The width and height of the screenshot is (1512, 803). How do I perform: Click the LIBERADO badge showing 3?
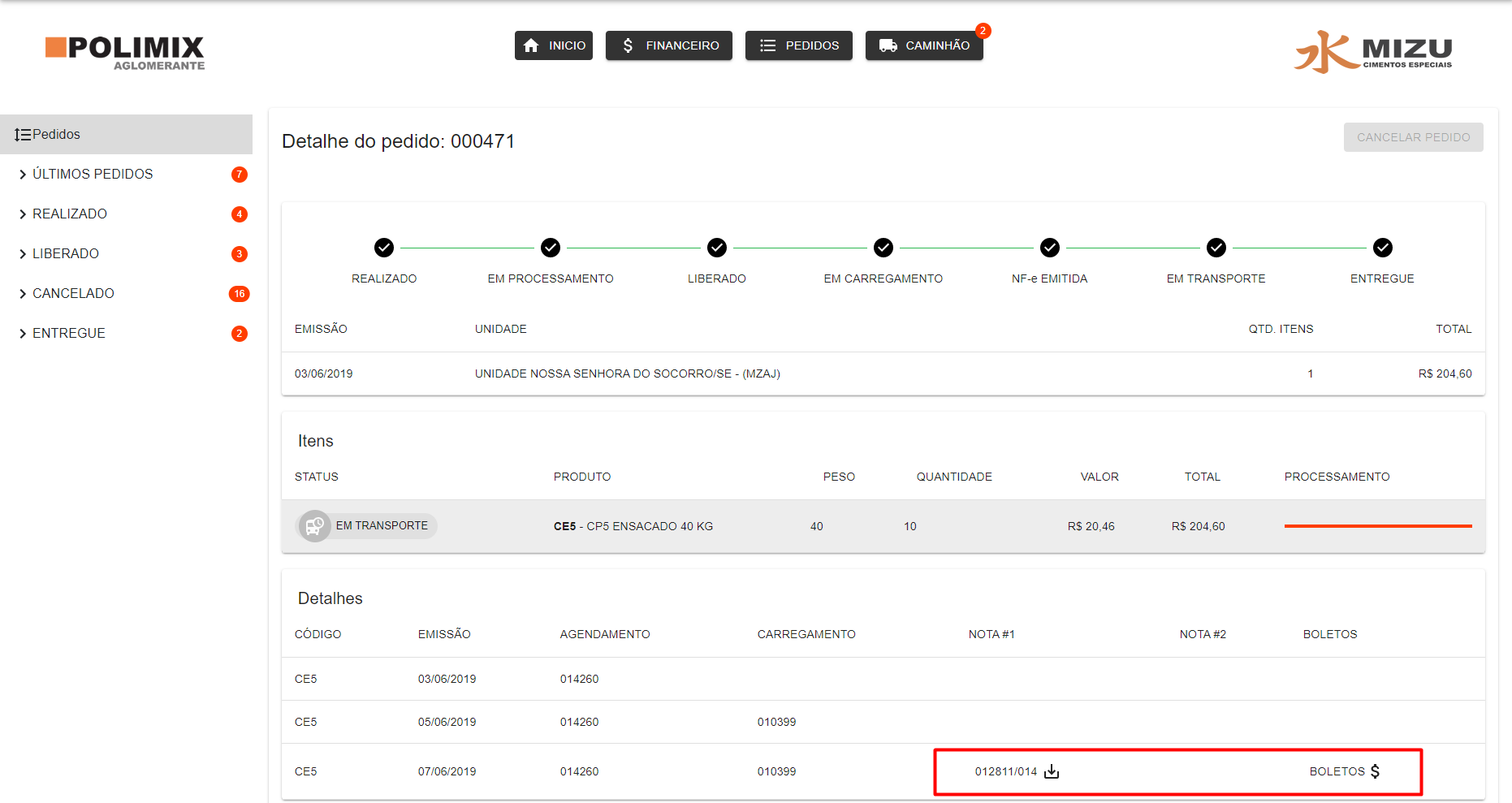pyautogui.click(x=240, y=254)
